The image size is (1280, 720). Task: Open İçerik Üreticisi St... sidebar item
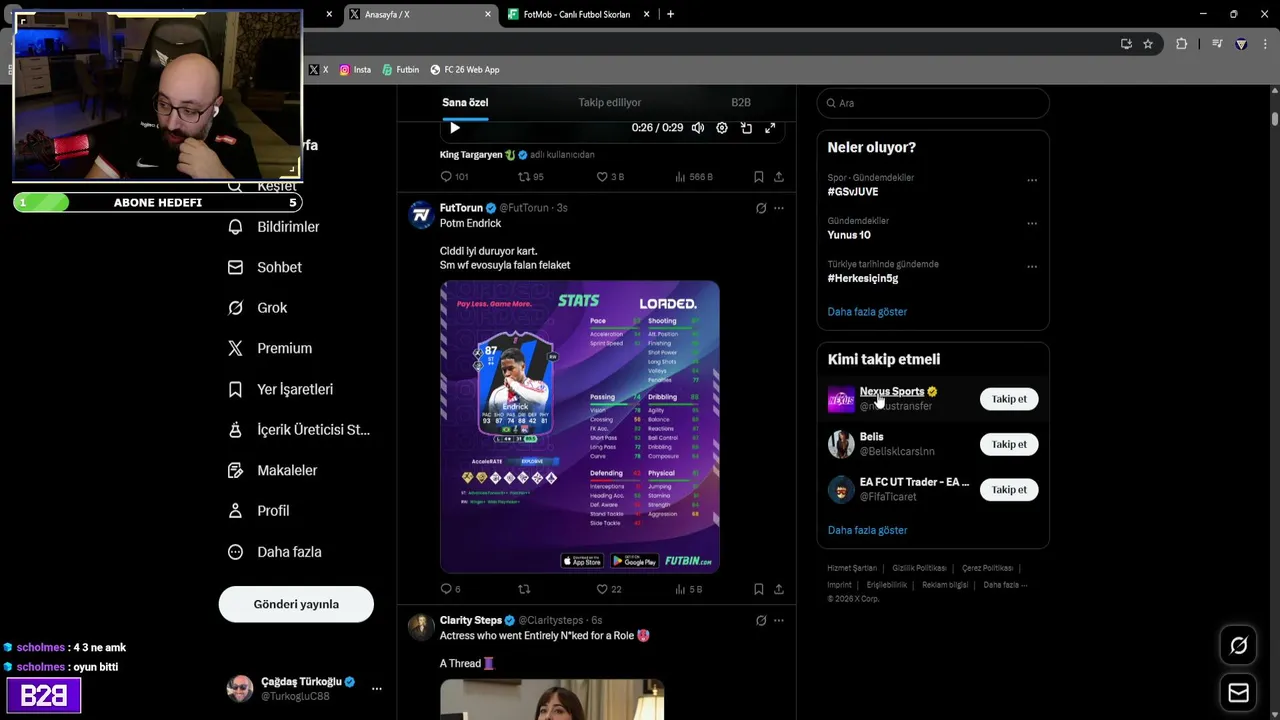pos(299,430)
